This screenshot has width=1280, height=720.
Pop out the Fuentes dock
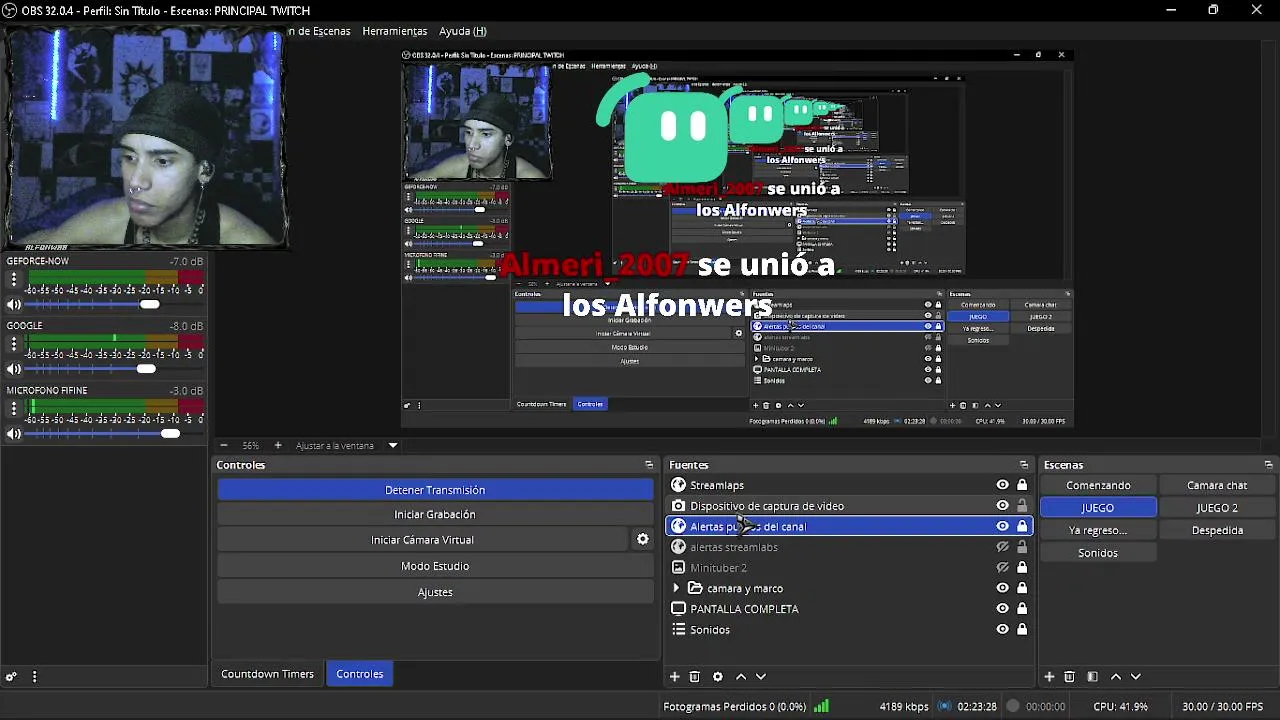[1024, 465]
